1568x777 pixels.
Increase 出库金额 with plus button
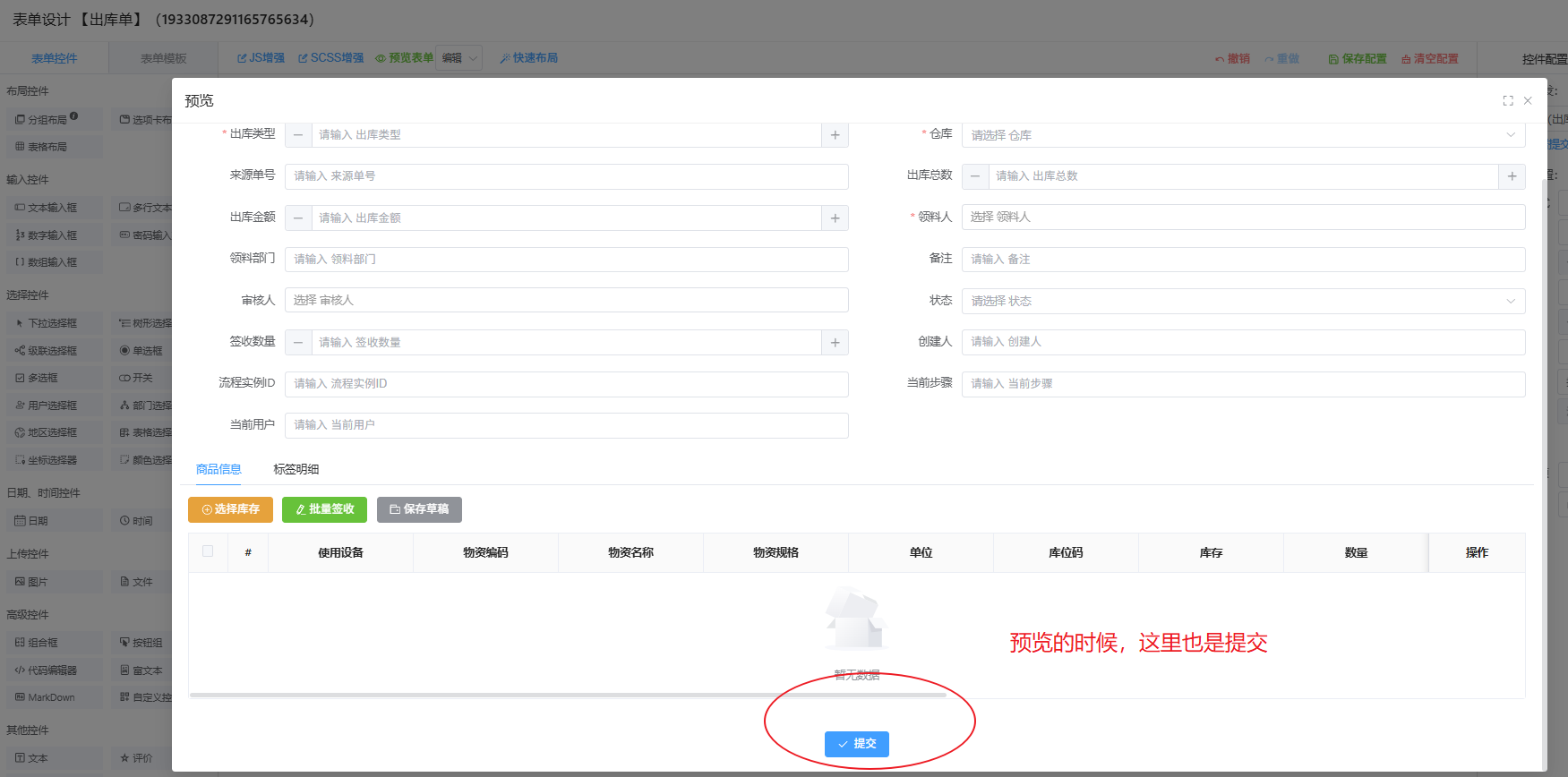[835, 218]
